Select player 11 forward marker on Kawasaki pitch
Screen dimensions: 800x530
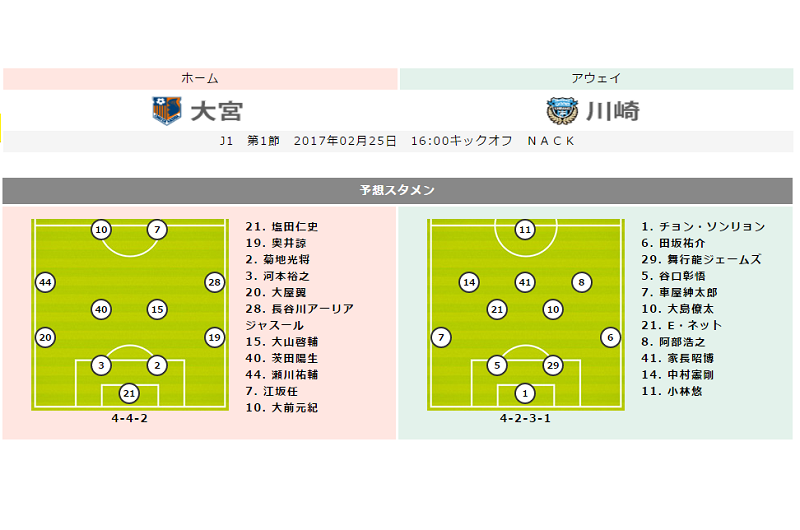pos(525,230)
